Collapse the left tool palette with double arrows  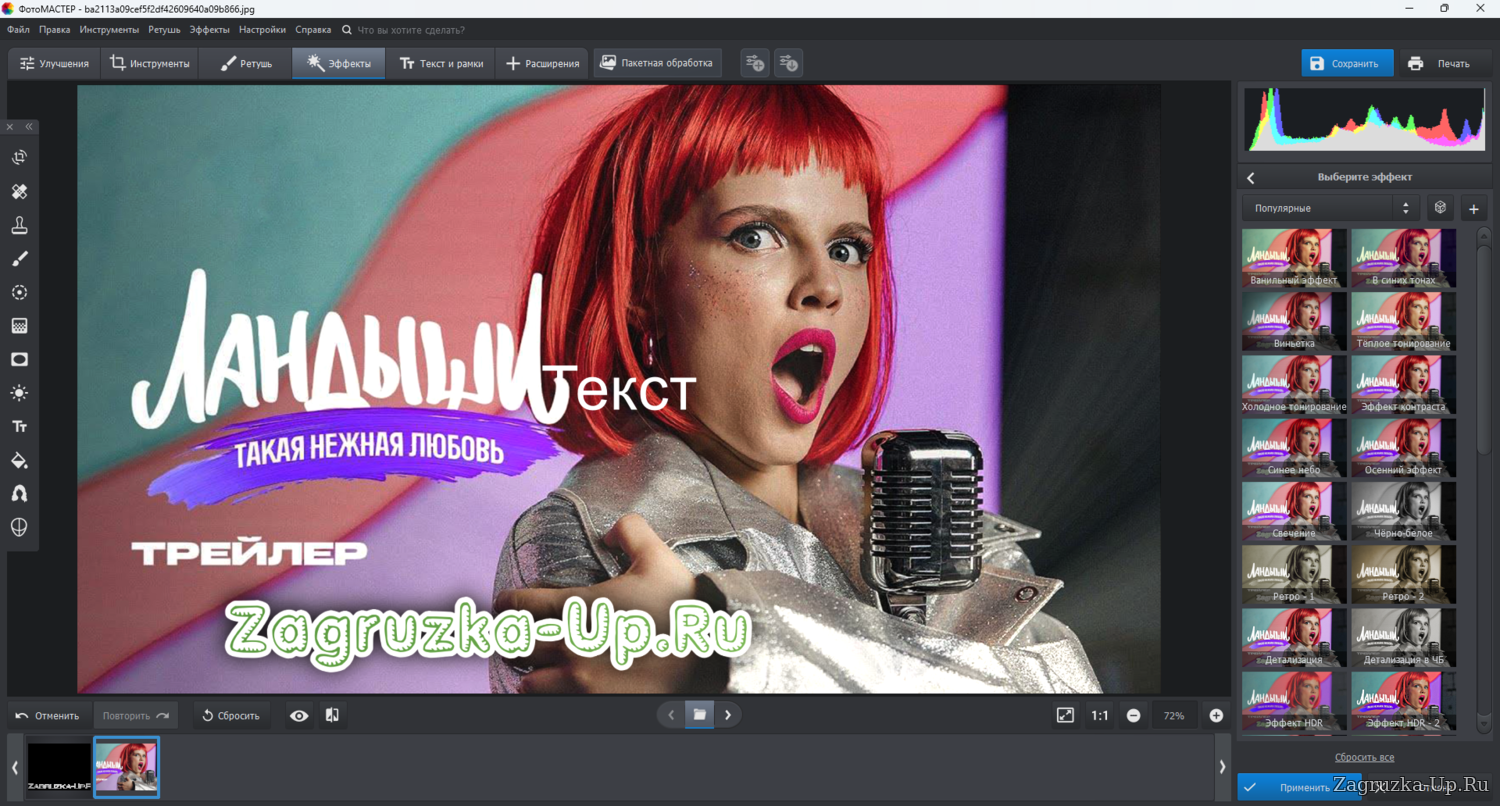[x=29, y=127]
